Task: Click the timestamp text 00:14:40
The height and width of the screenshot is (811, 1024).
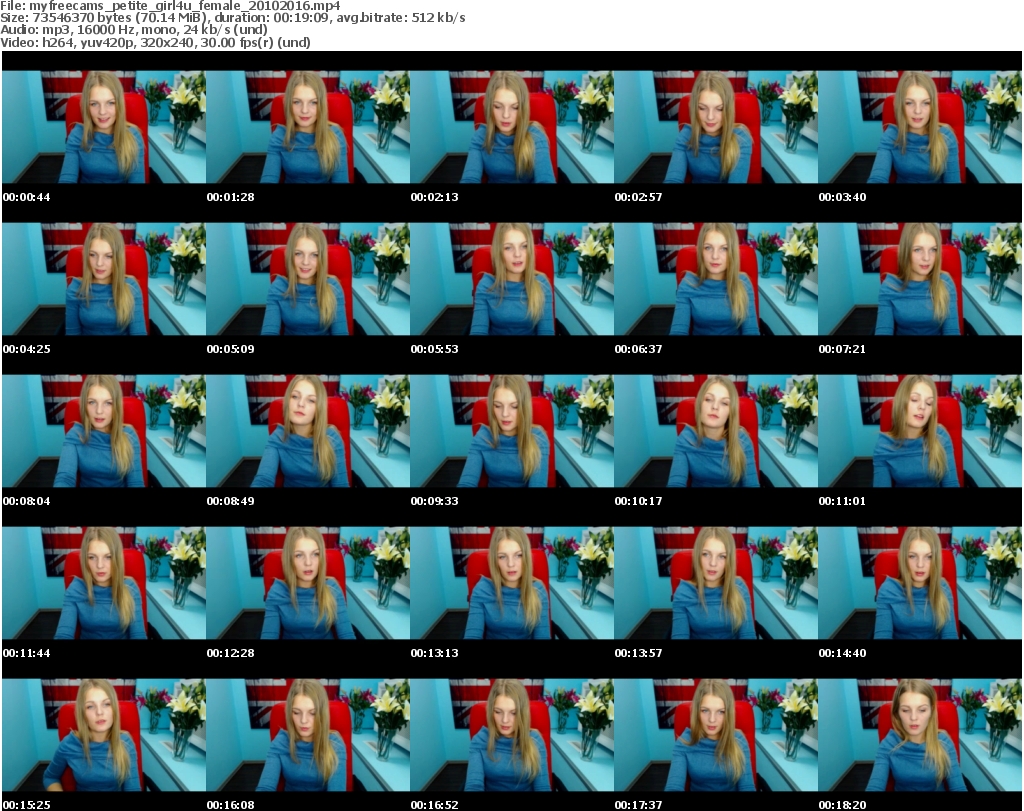Action: (x=842, y=653)
